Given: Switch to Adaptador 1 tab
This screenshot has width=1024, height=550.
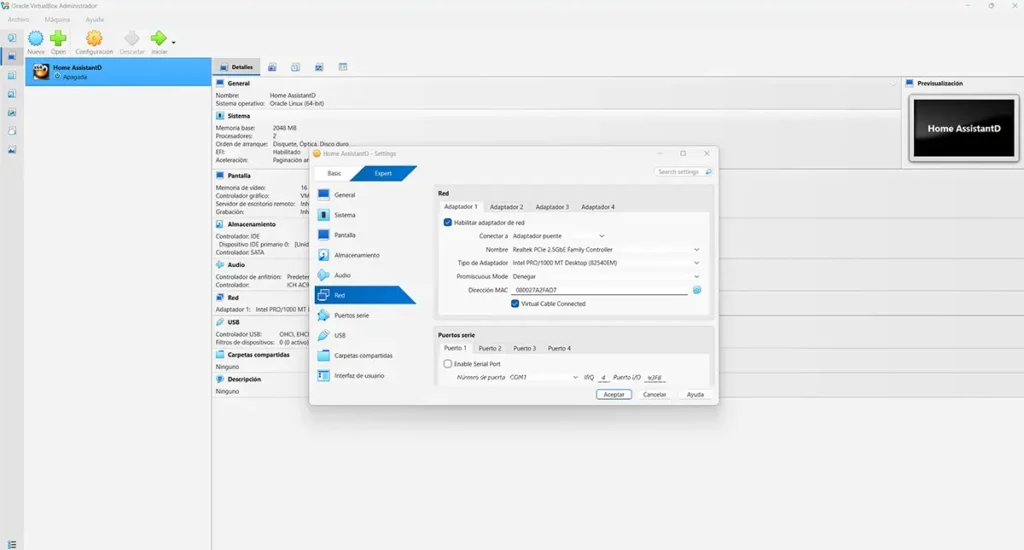Looking at the screenshot, I should [460, 207].
